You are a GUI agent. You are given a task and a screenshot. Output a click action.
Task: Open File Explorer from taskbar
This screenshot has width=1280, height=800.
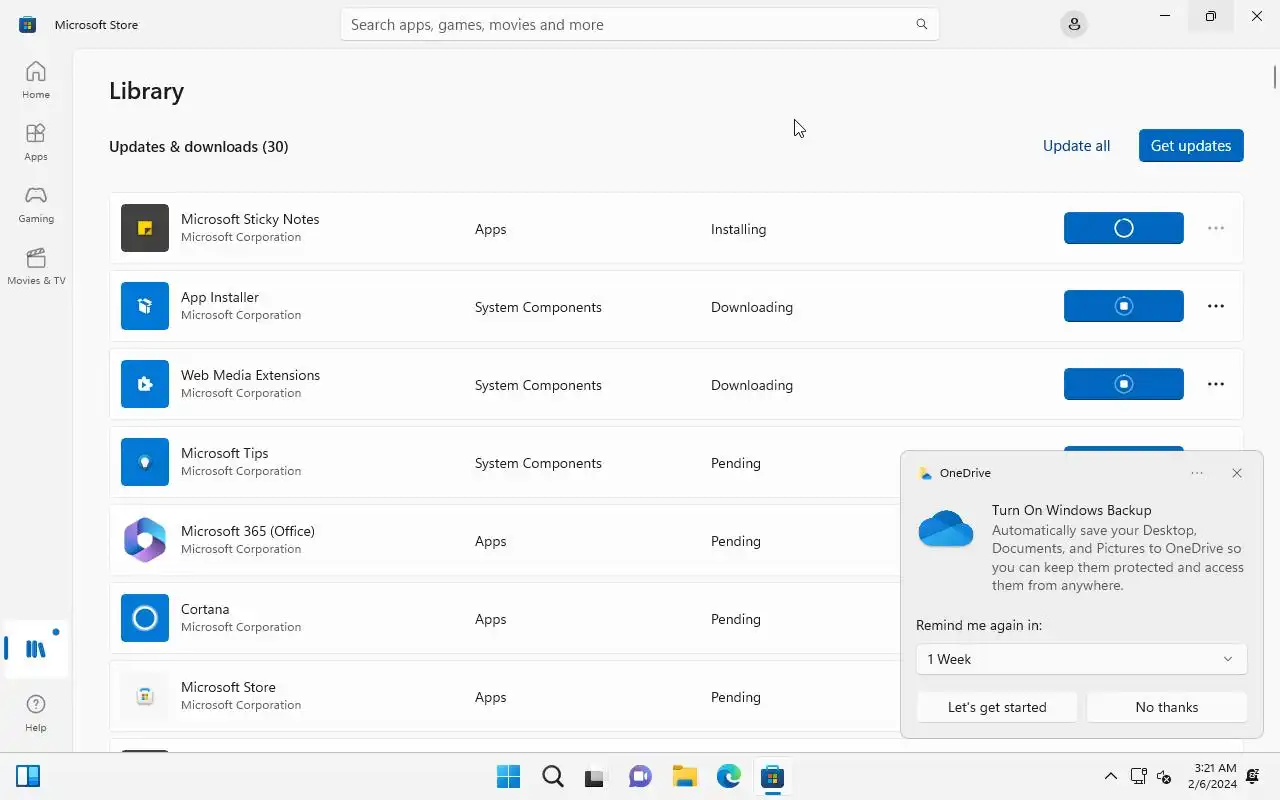(x=684, y=776)
